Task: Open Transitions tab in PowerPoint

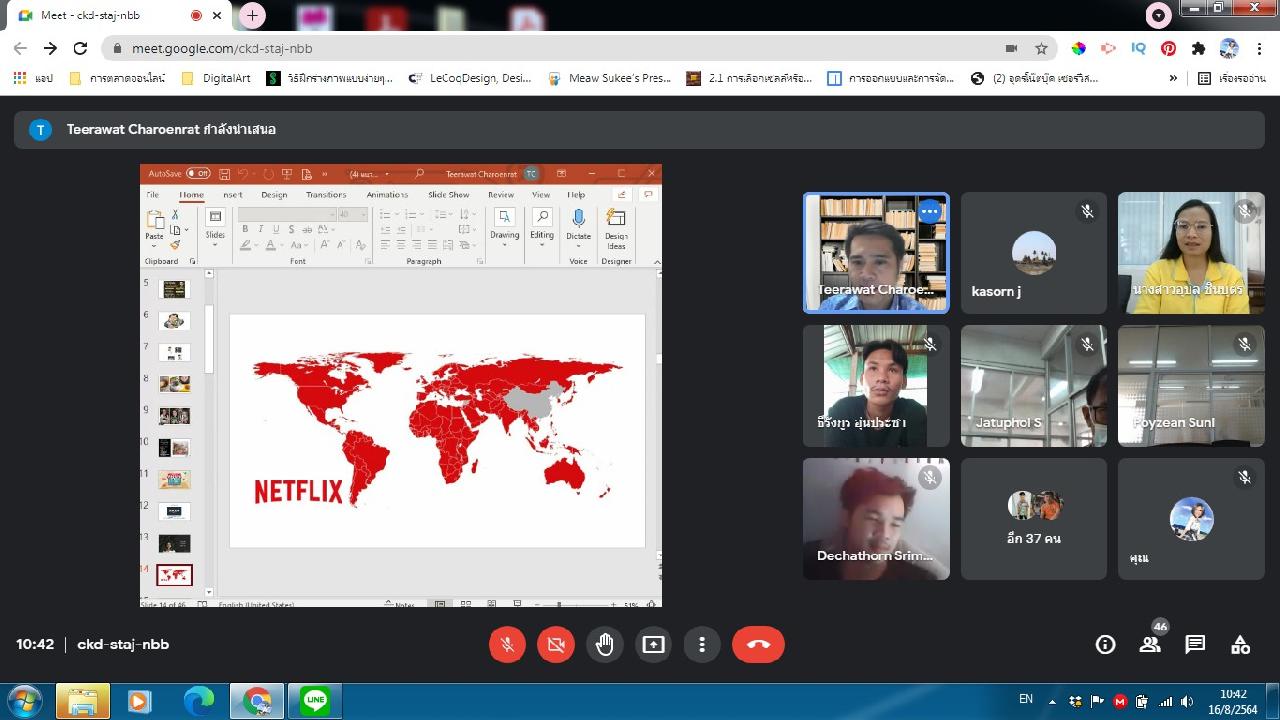Action: (x=326, y=195)
